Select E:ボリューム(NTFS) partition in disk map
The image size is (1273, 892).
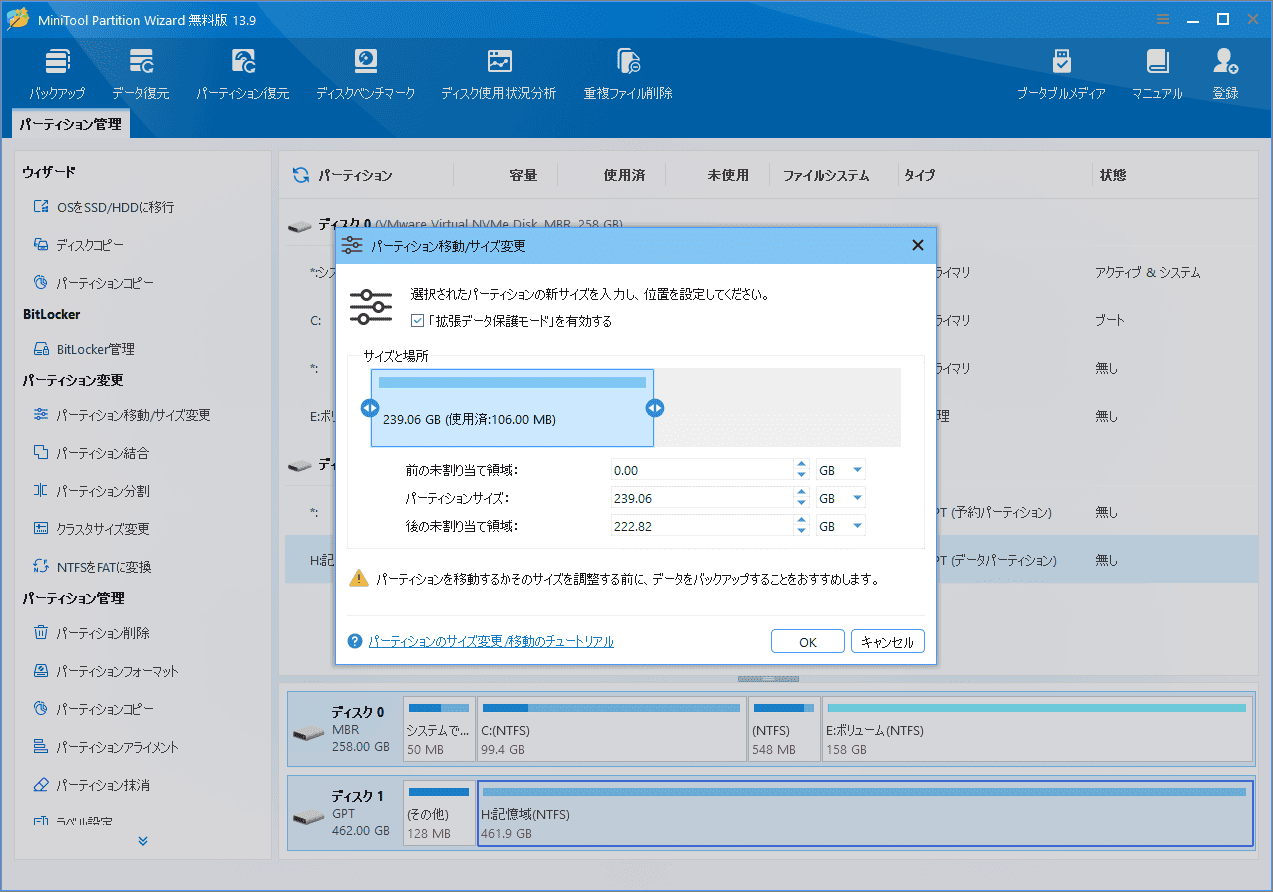(x=1037, y=729)
